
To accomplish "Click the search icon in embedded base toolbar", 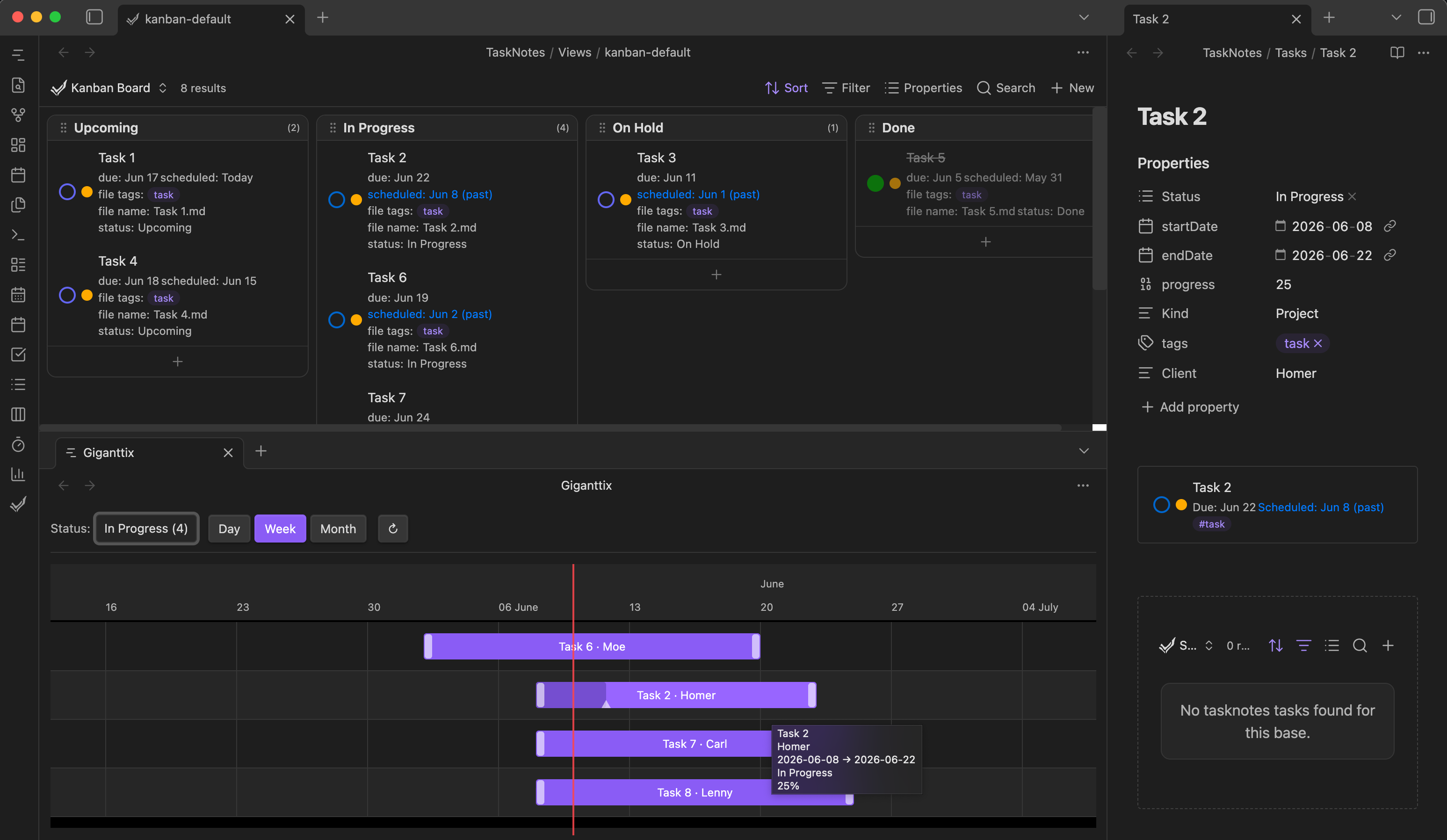I will point(1360,645).
